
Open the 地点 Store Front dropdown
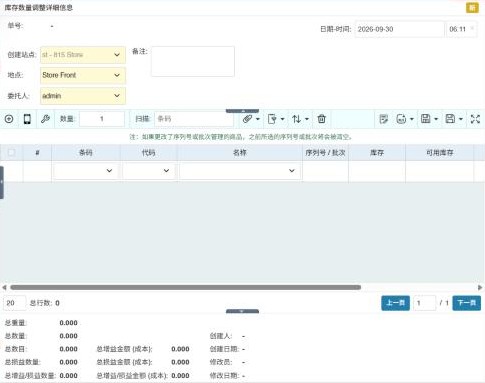pos(83,75)
